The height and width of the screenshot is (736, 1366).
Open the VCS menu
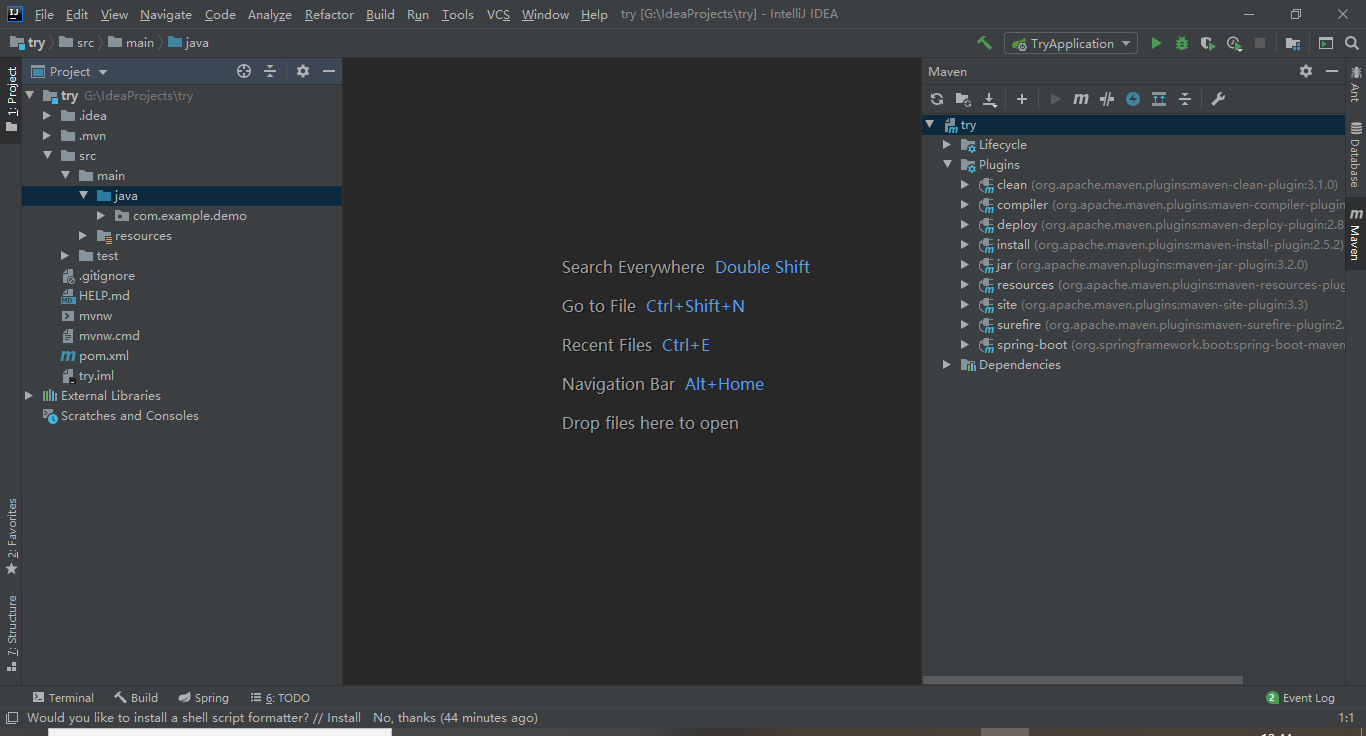pos(498,14)
